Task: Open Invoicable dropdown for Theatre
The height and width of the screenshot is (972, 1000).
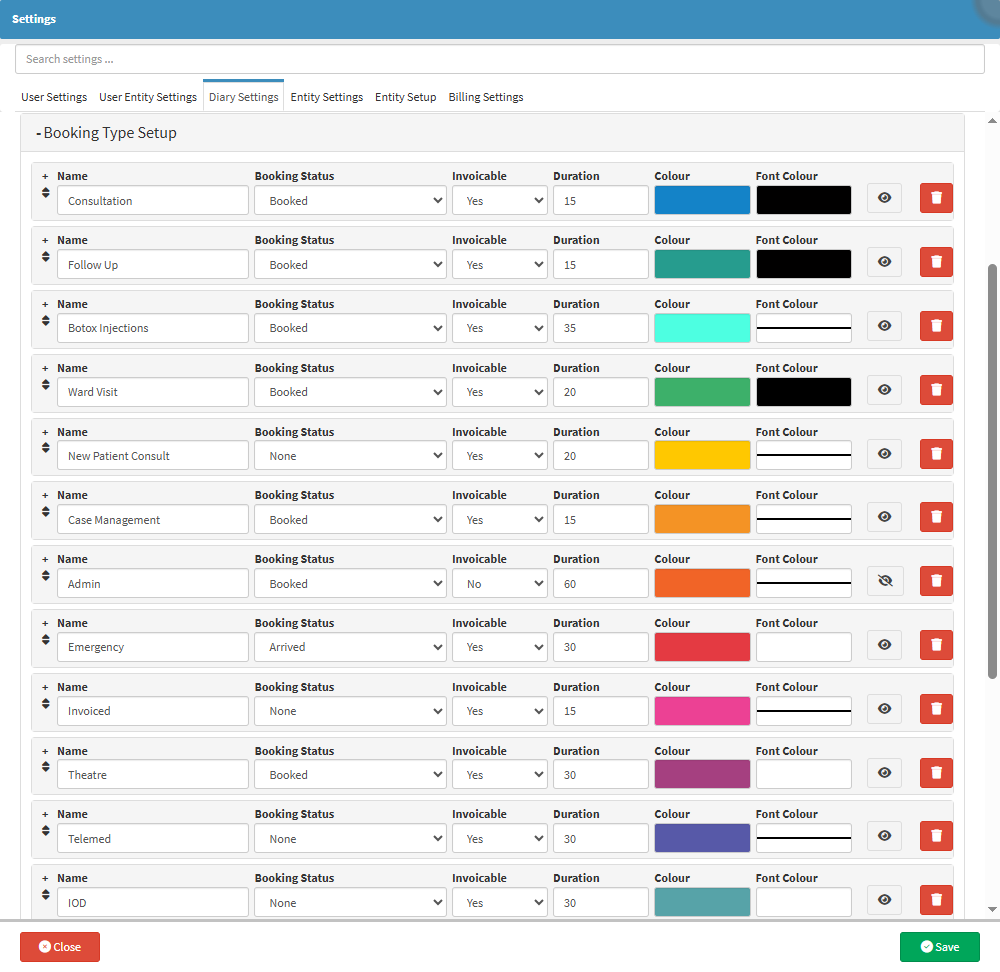Action: tap(499, 774)
